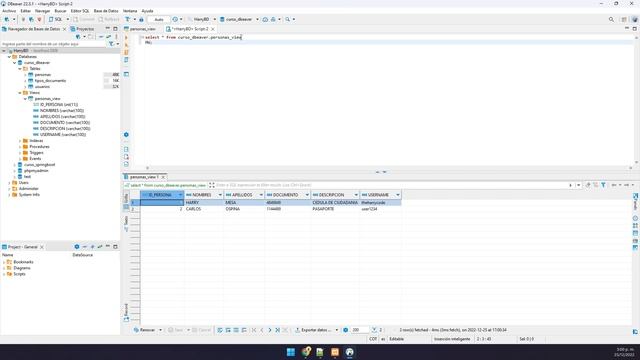The height and width of the screenshot is (360, 640).
Task: Click the execute script icon in editor sidebar
Action: [x=126, y=52]
